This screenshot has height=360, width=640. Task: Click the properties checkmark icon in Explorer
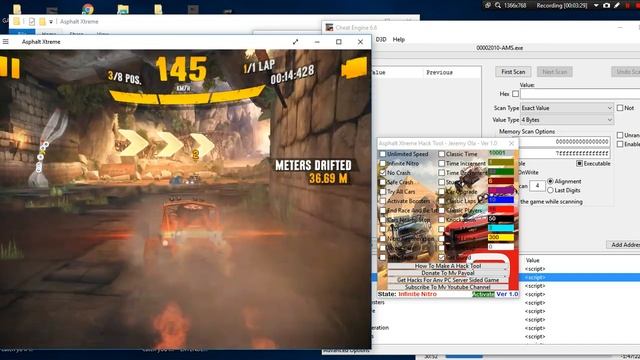32,21
